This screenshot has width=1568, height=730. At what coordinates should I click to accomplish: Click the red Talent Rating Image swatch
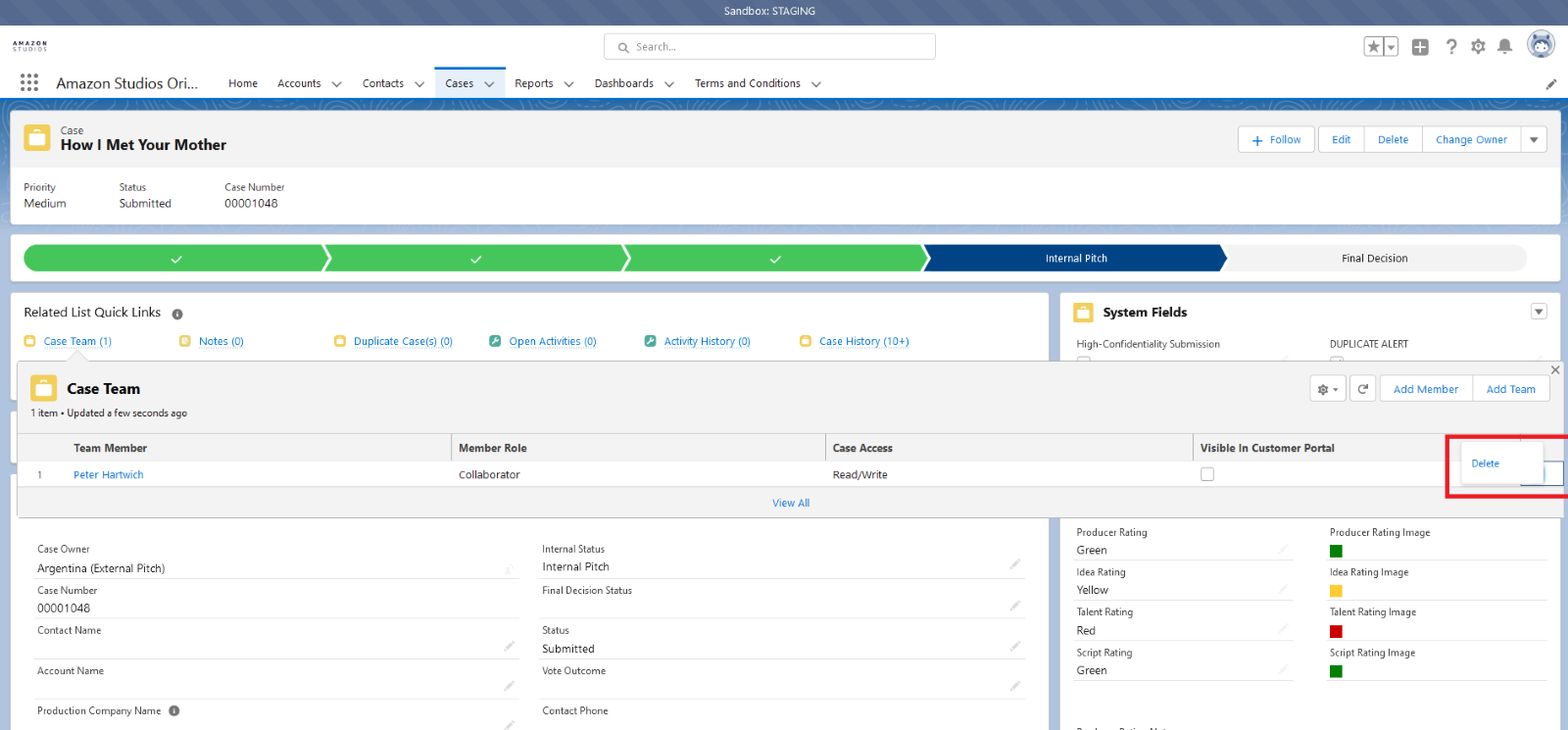click(1336, 632)
